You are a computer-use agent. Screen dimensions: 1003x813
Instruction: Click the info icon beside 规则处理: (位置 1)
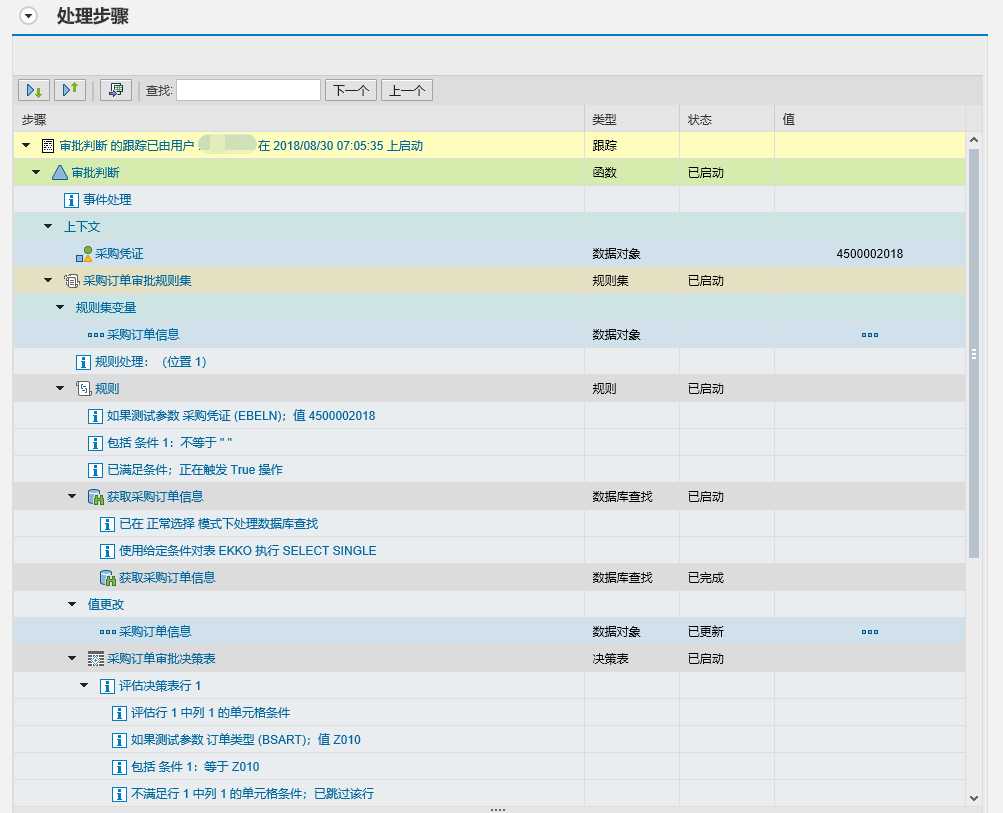pos(83,362)
